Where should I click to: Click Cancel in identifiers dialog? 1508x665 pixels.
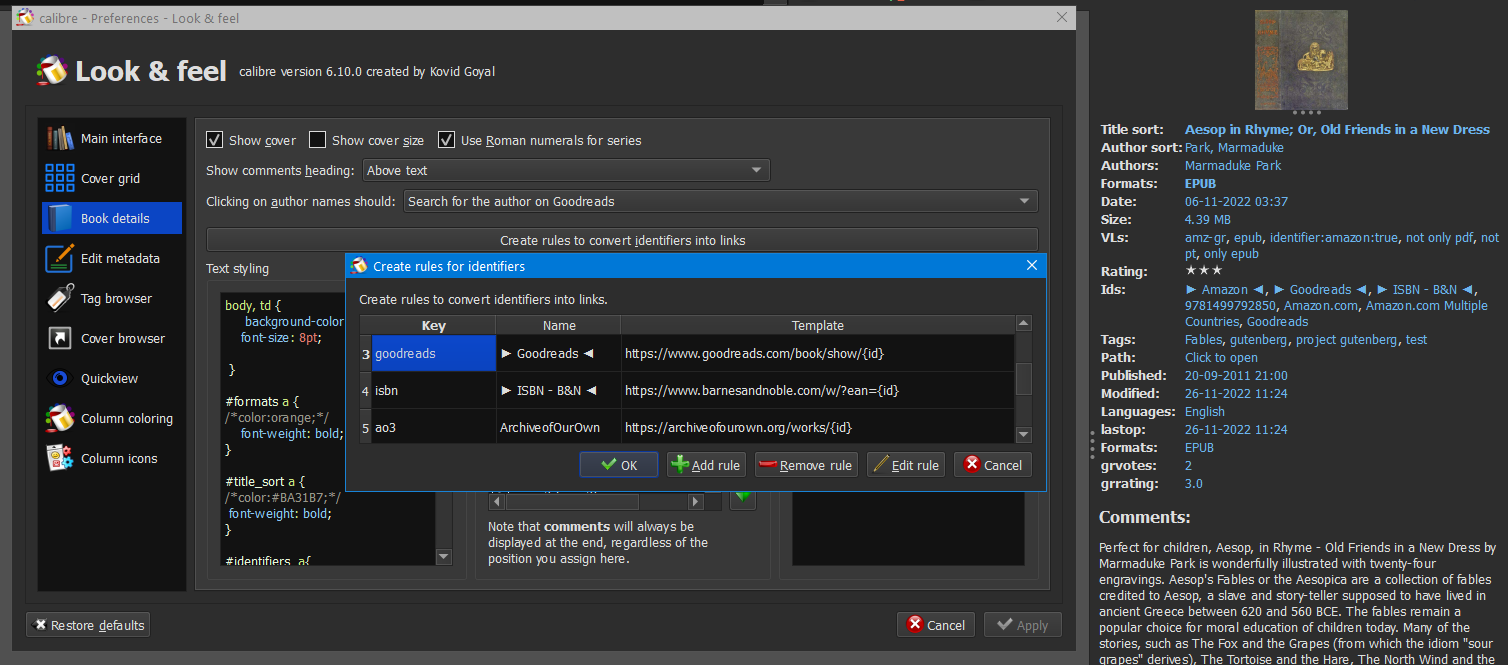(x=992, y=465)
